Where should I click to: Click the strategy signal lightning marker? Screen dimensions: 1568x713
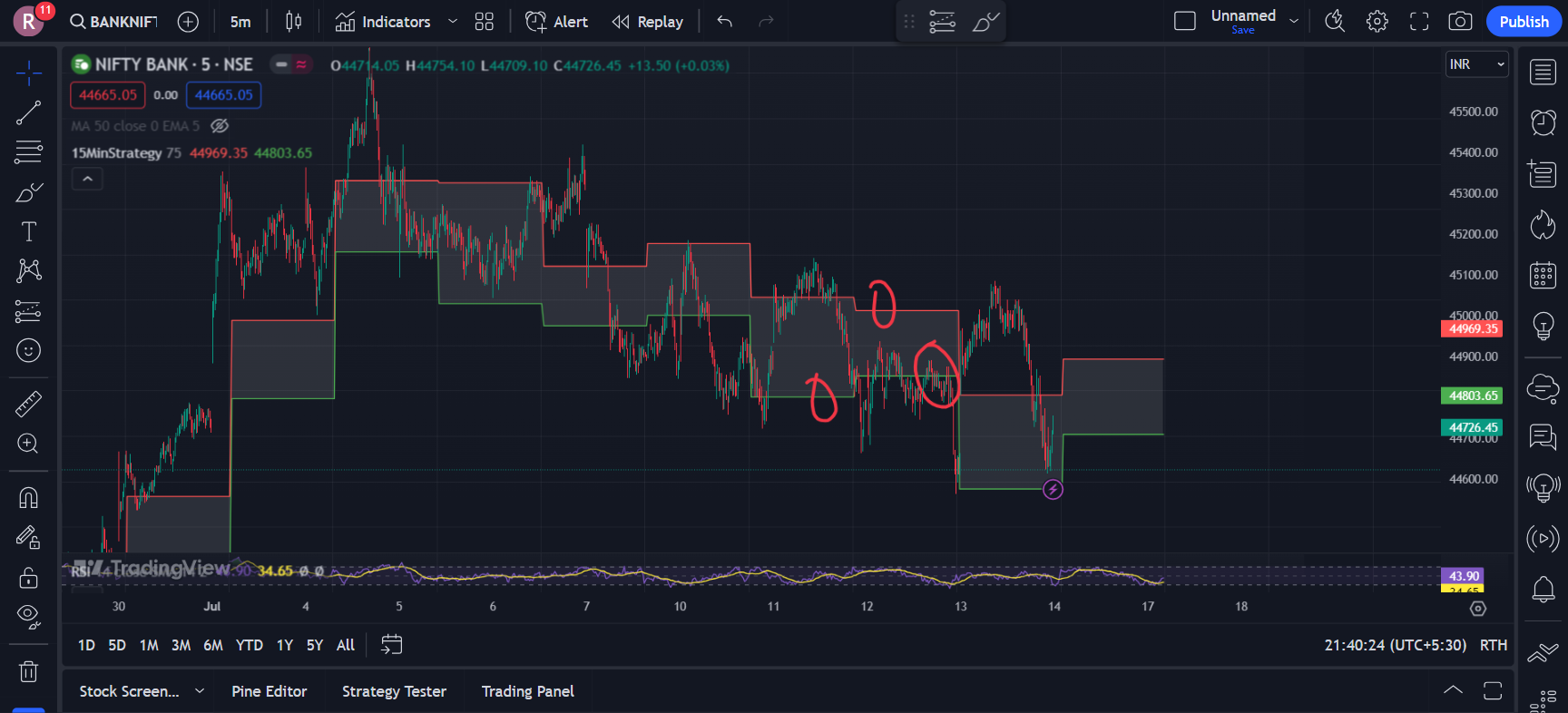point(1053,490)
